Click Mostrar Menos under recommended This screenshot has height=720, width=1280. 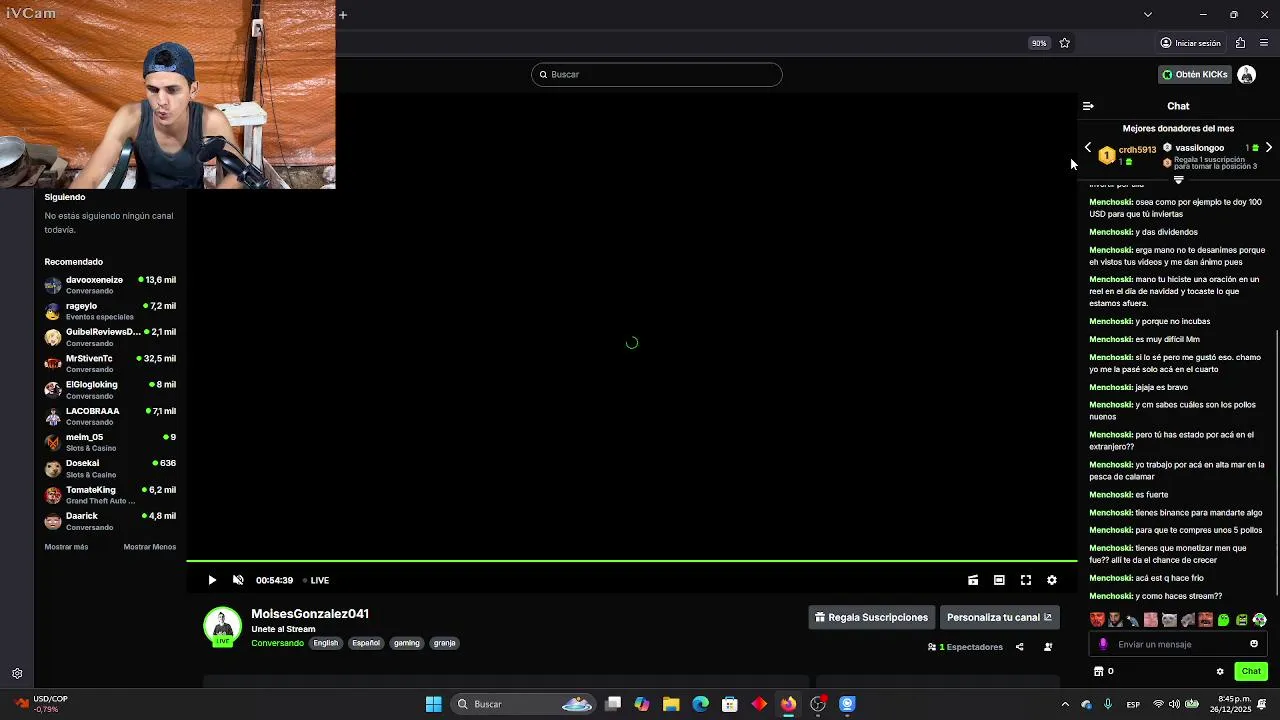tap(150, 547)
